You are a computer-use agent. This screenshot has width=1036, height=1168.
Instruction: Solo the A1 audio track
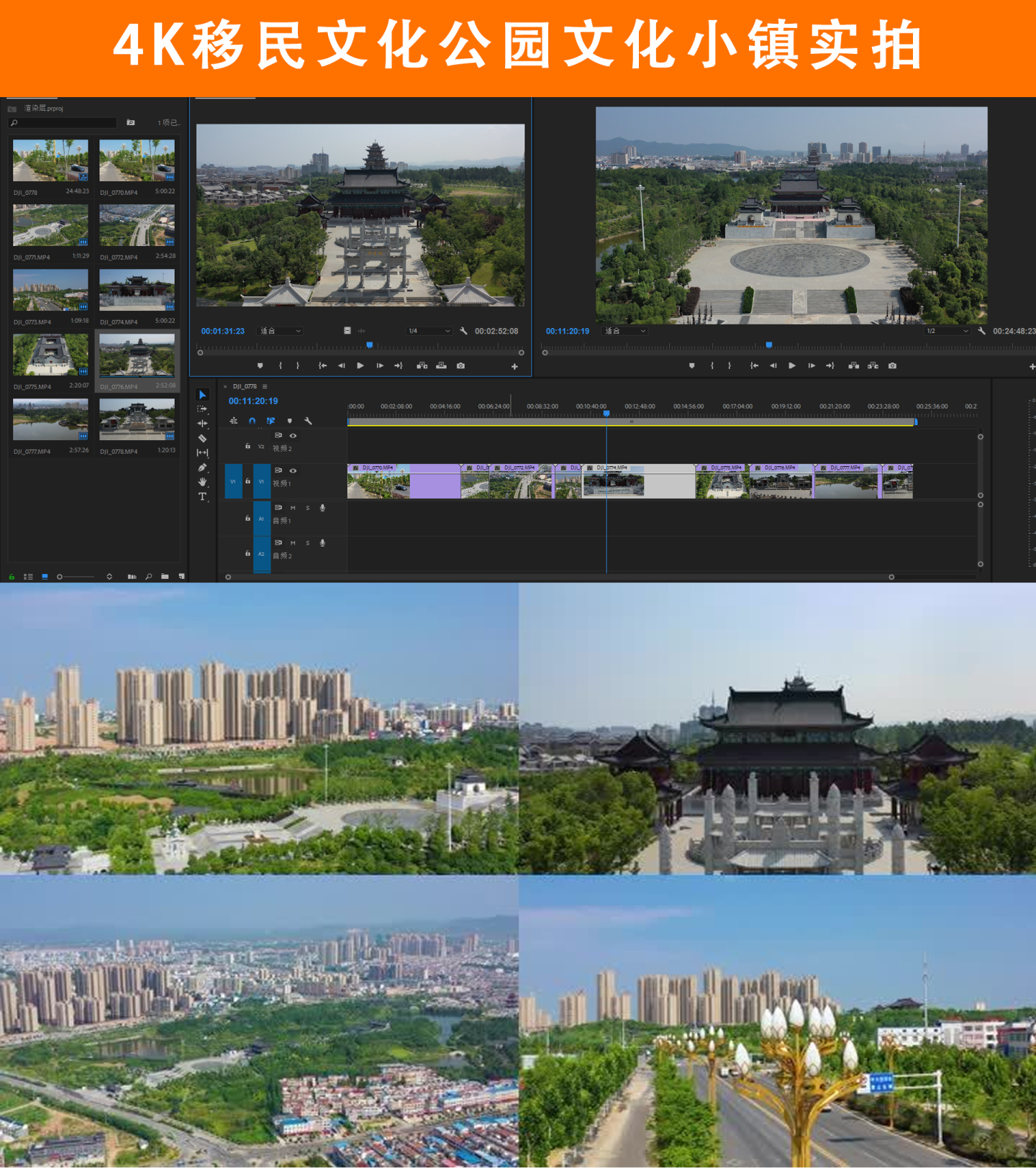pos(308,508)
